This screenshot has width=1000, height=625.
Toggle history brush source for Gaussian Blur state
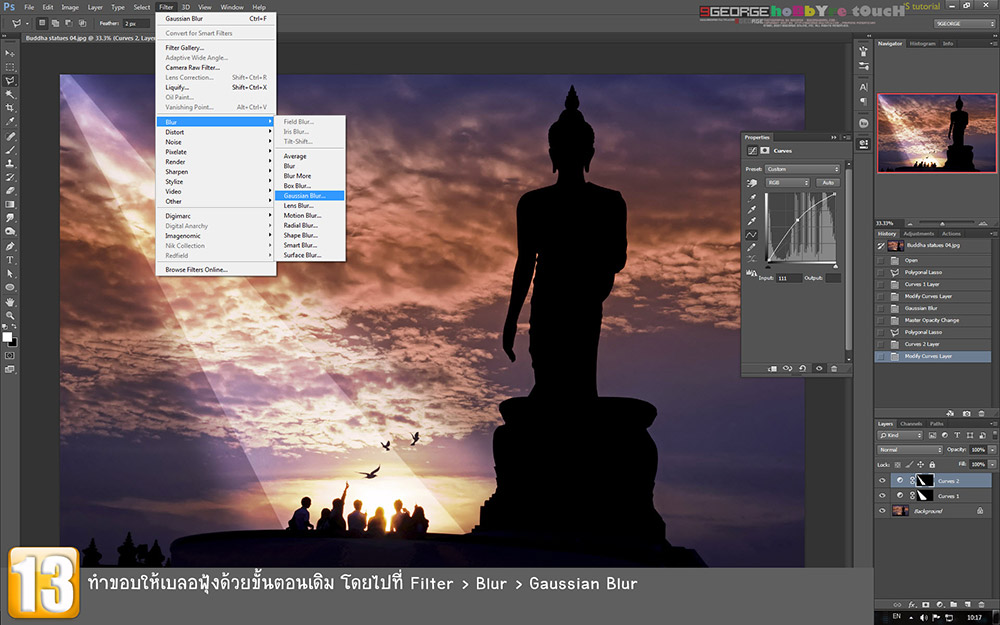(x=881, y=308)
